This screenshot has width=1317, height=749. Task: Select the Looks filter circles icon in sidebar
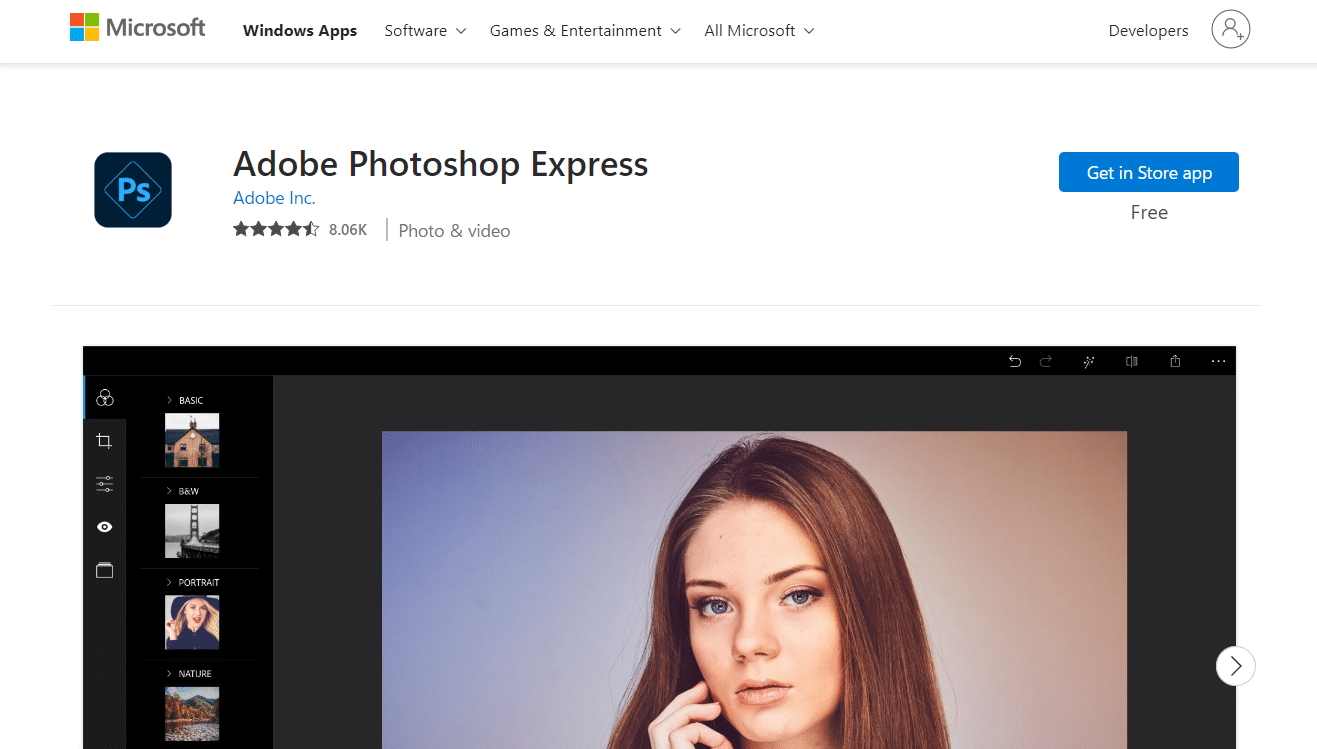click(105, 397)
